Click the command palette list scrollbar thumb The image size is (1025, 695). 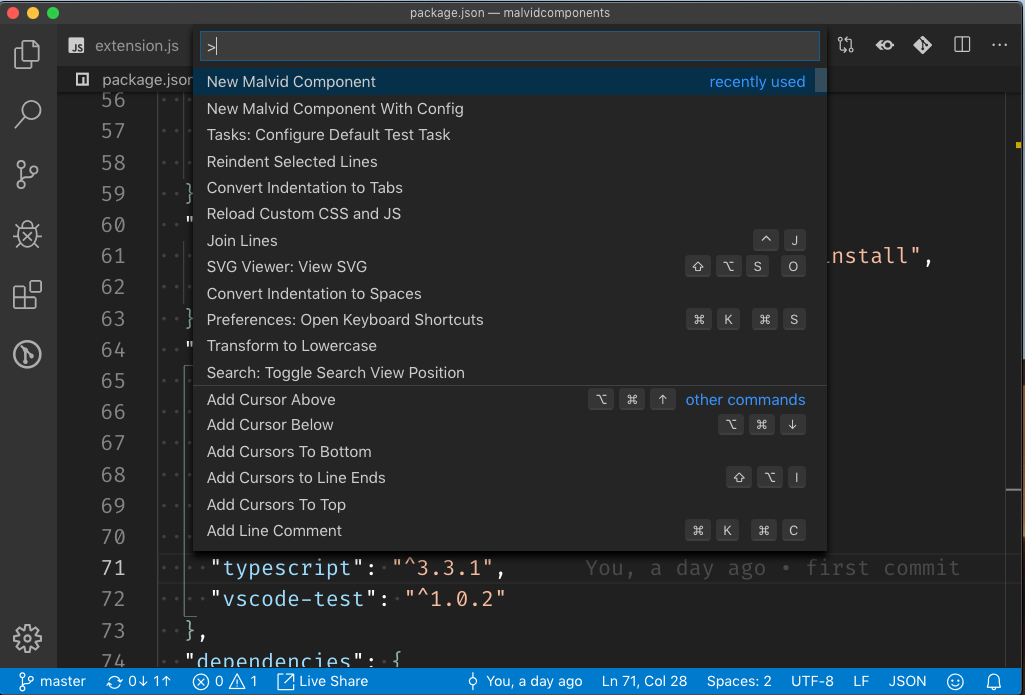pyautogui.click(x=821, y=80)
